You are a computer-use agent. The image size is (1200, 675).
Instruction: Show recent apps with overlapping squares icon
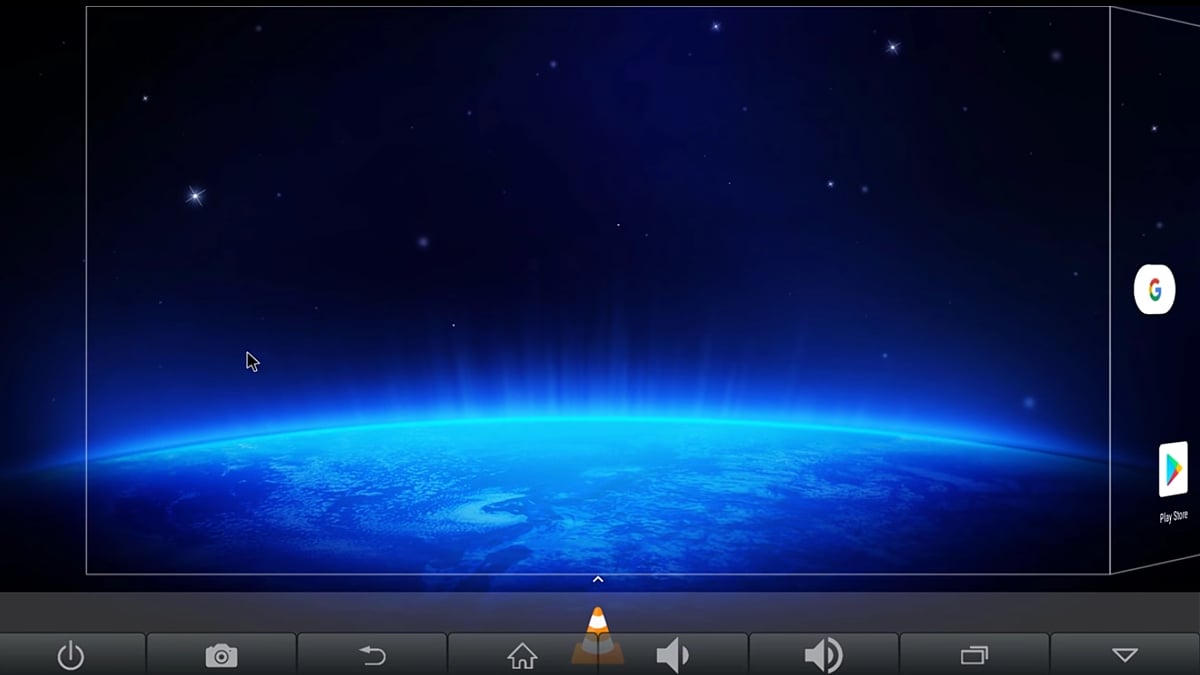coord(974,656)
